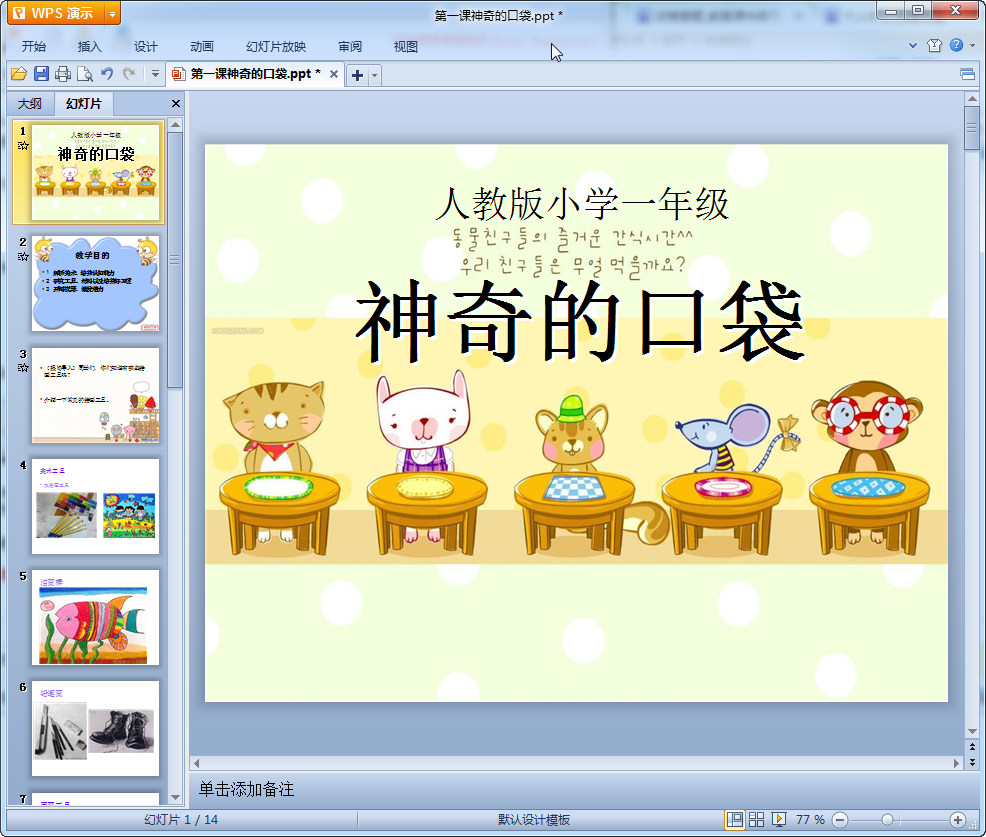The width and height of the screenshot is (986, 837).
Task: Switch to the 幻灯片 panel tab
Action: [84, 104]
